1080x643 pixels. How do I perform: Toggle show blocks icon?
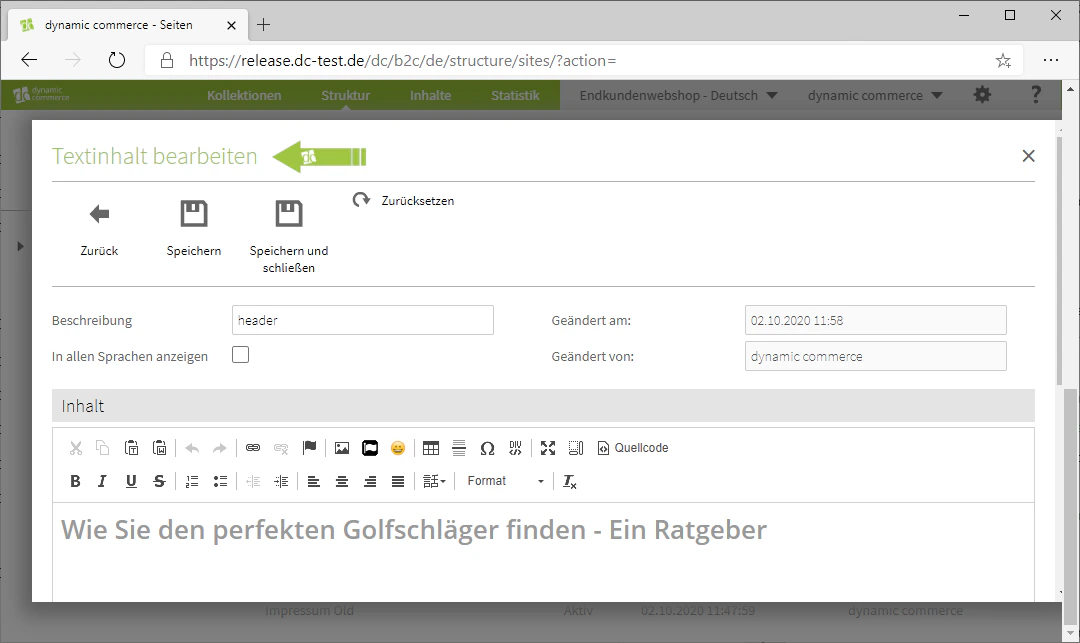tap(576, 448)
